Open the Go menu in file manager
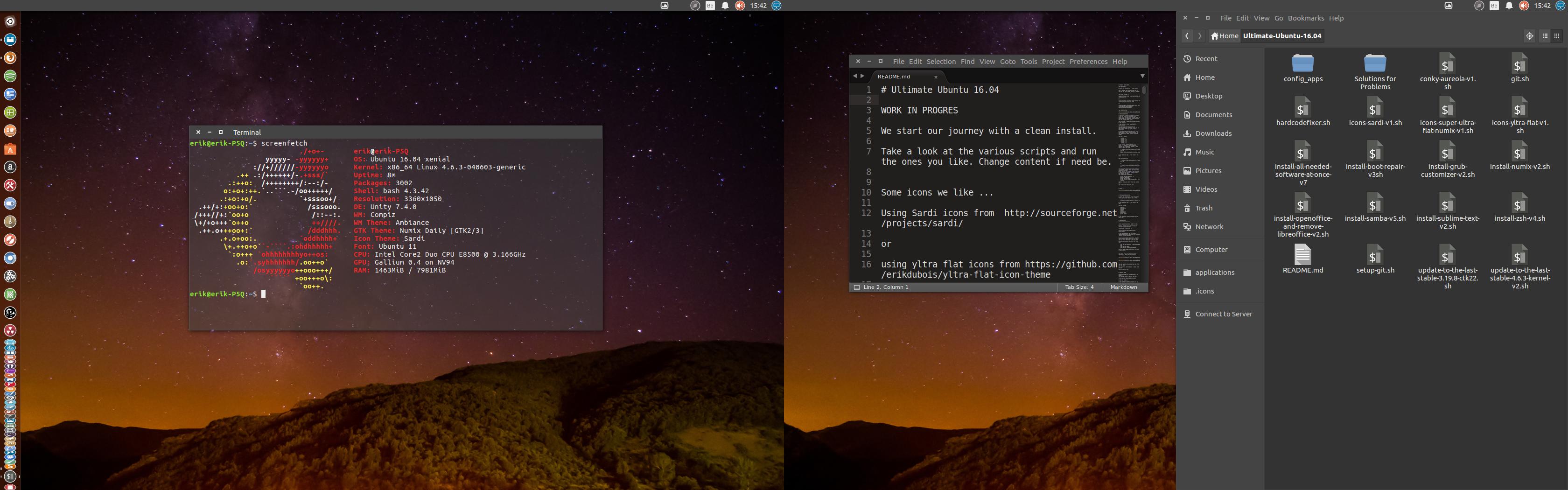Screen dimensions: 1568x490 (1279, 18)
